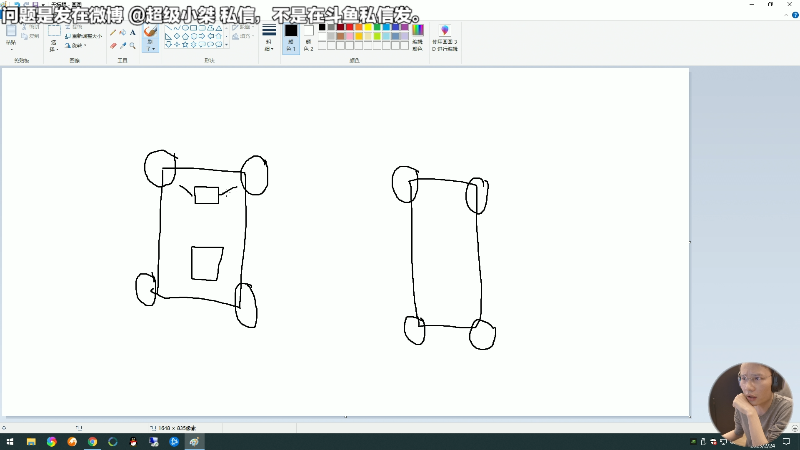Collapse the ribbon with the chevron arrow

(x=786, y=15)
